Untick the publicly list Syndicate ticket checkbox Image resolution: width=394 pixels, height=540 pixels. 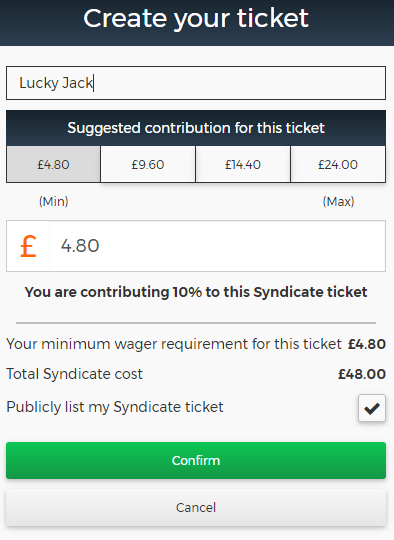tap(372, 408)
